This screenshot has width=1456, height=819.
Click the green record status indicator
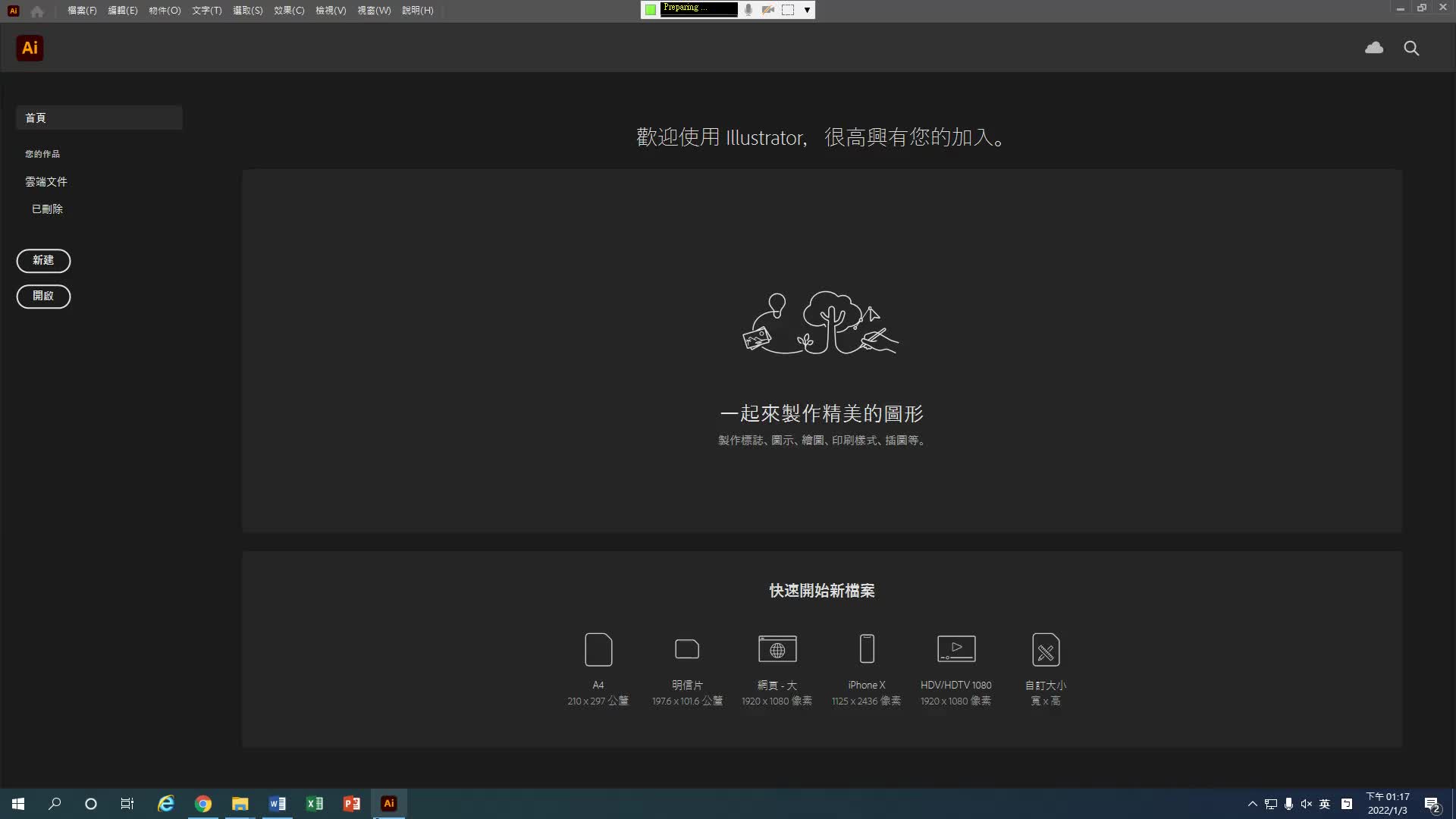pos(651,10)
